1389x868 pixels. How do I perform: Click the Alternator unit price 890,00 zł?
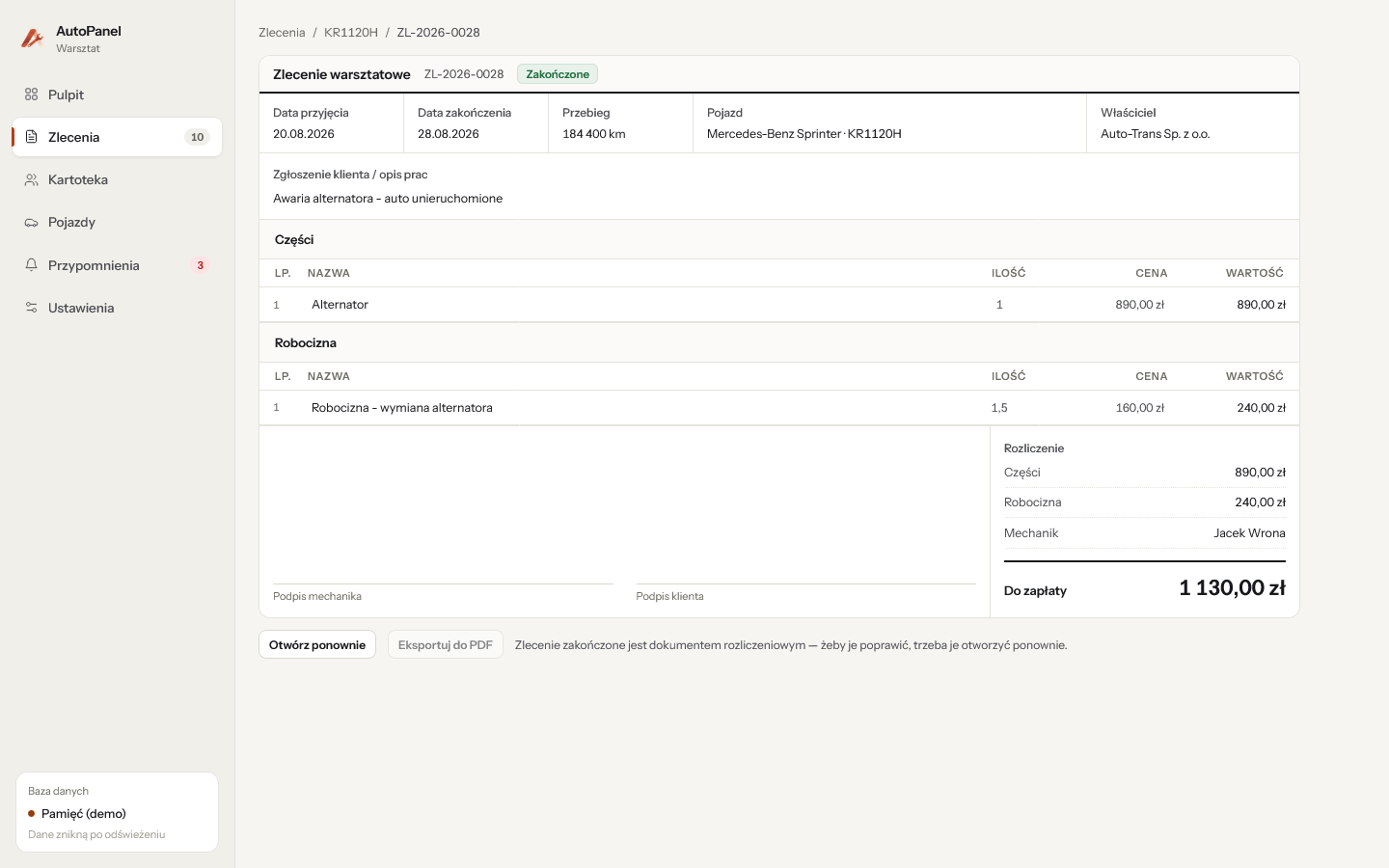coord(1140,305)
